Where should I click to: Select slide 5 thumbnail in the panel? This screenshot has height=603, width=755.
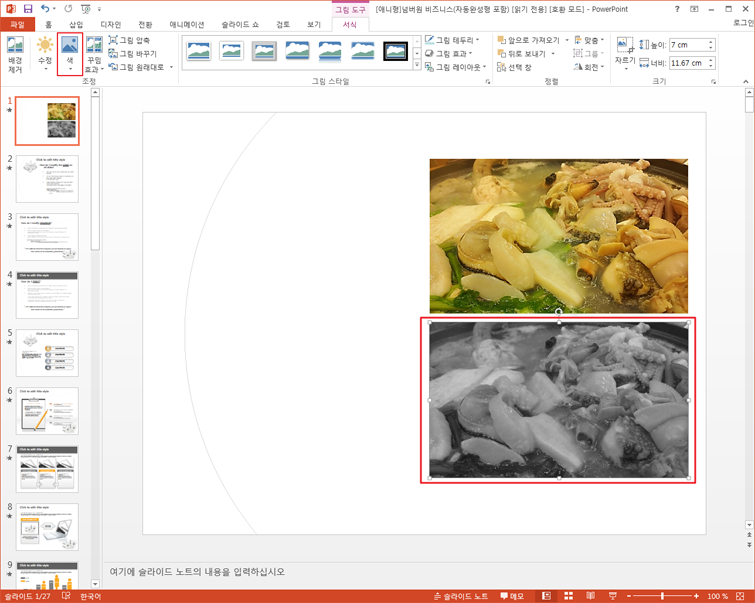(47, 353)
